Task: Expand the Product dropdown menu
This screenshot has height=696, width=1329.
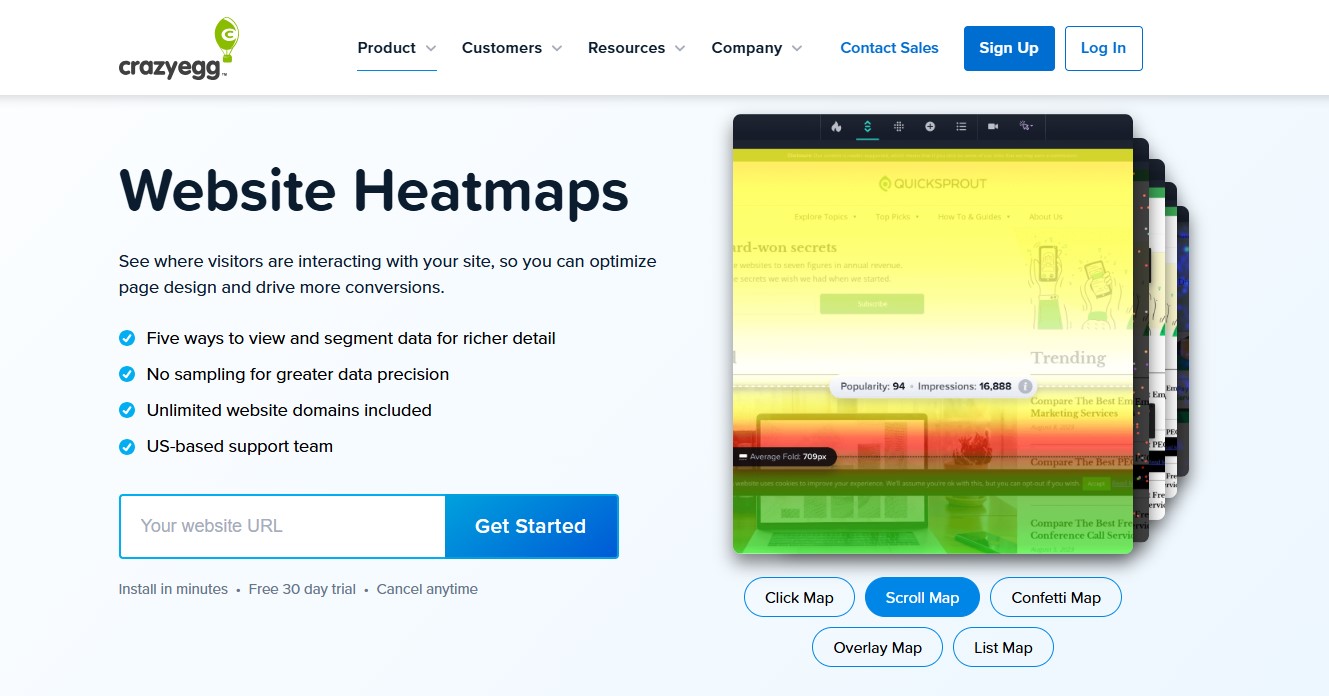Action: click(x=397, y=48)
